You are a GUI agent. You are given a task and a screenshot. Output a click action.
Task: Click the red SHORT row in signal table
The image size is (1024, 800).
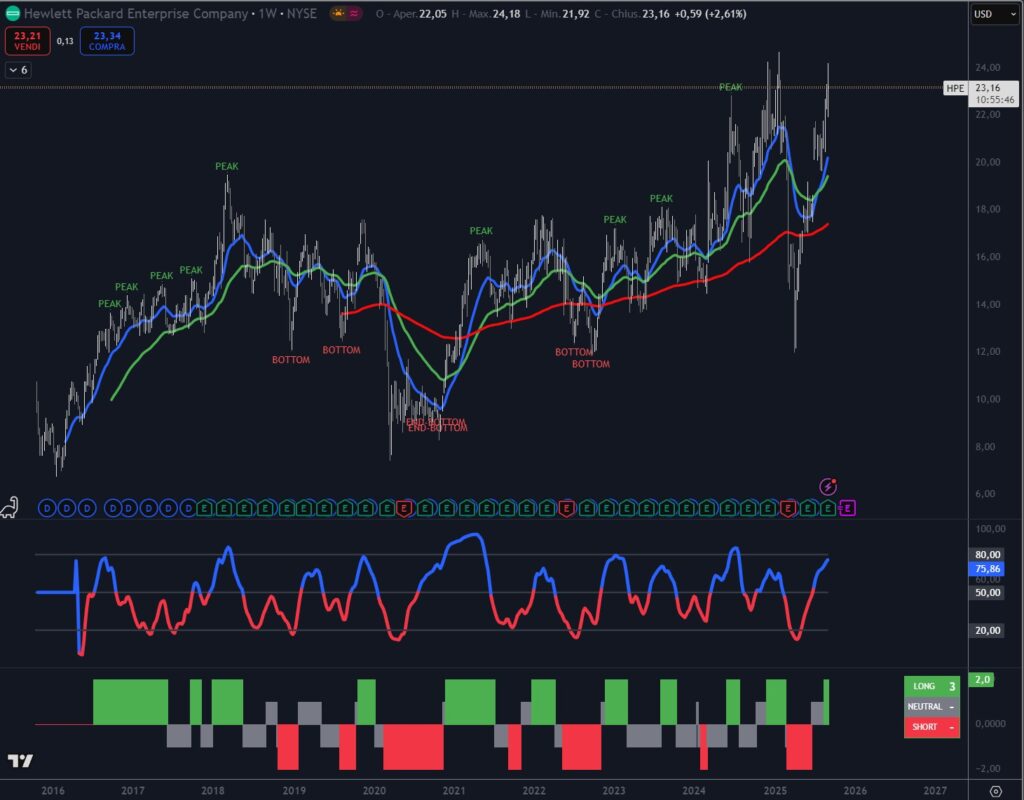pos(931,727)
